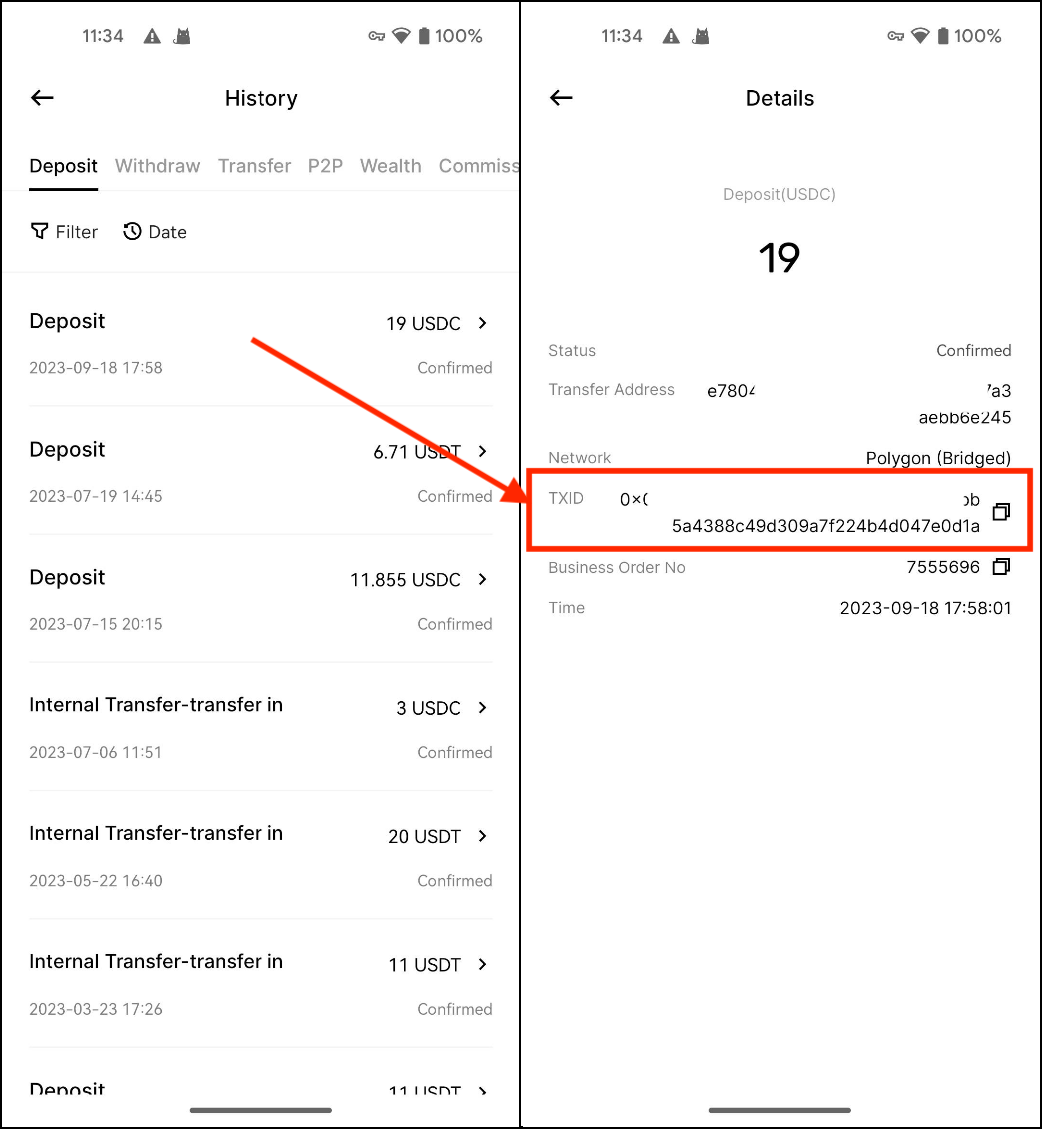Switch to the Transfer tab
The width and height of the screenshot is (1043, 1130).
[x=254, y=166]
